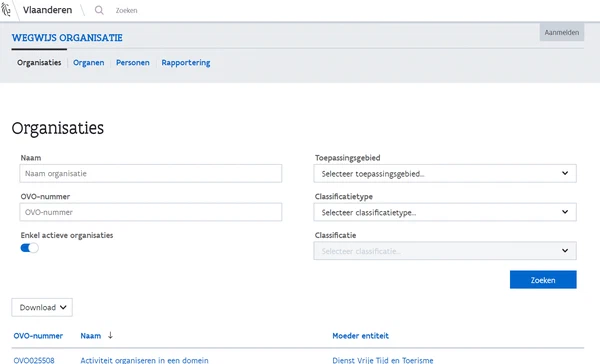Click the magnifying glass search icon
Image resolution: width=600 pixels, height=364 pixels.
point(99,10)
